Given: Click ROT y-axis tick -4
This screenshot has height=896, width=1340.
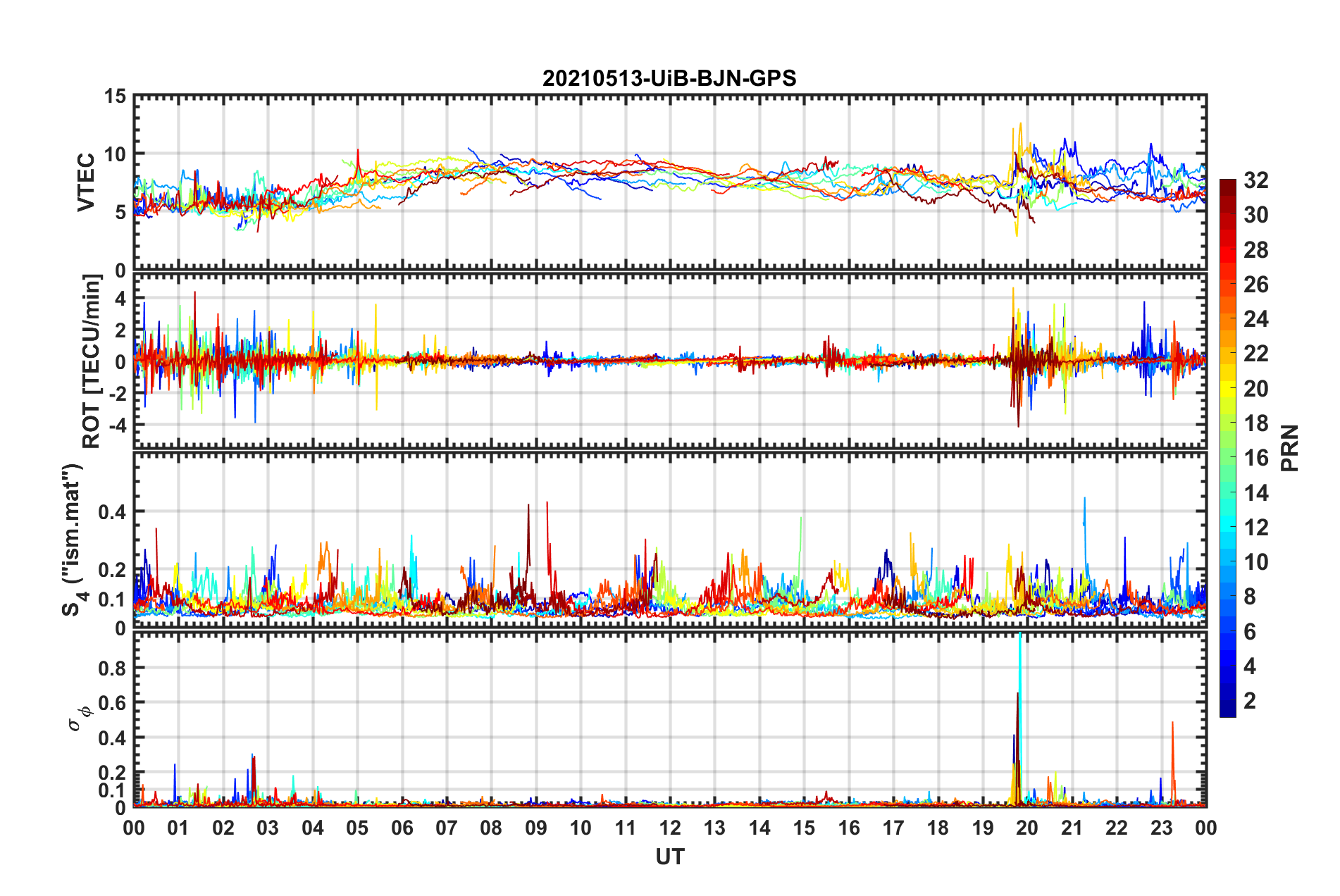Looking at the screenshot, I should click(x=117, y=426).
